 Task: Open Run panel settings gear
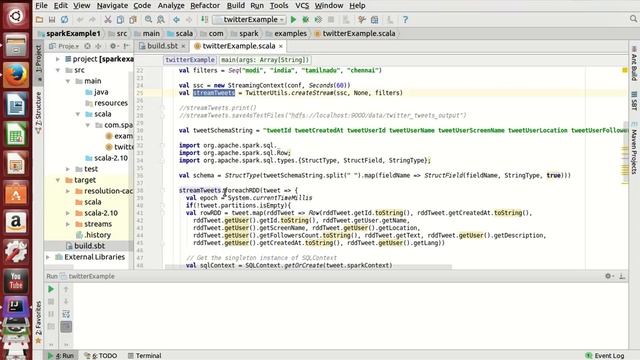(x=608, y=276)
